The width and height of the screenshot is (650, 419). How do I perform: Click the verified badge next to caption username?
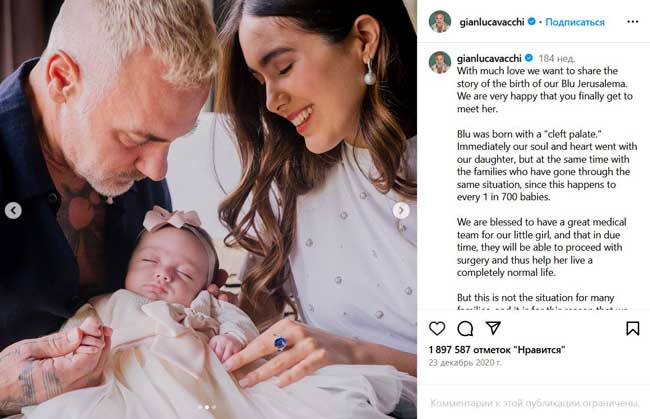tap(529, 58)
